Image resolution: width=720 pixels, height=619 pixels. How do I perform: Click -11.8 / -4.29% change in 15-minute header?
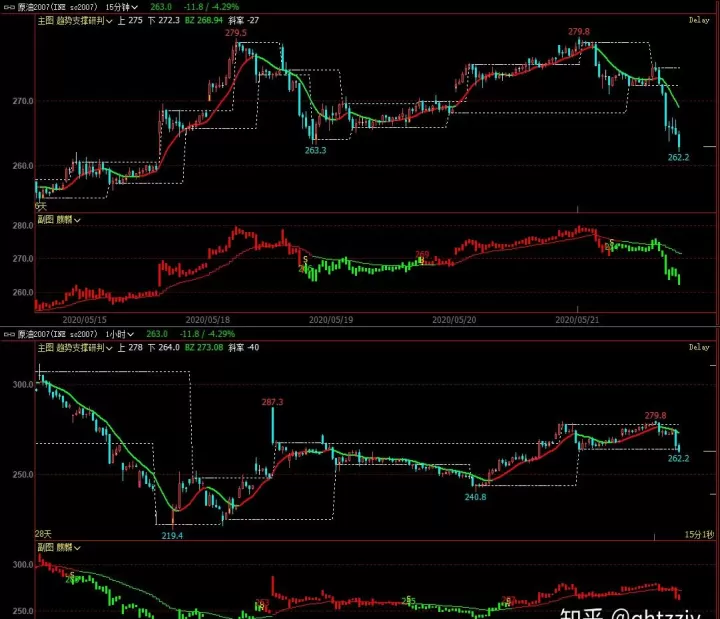click(209, 7)
